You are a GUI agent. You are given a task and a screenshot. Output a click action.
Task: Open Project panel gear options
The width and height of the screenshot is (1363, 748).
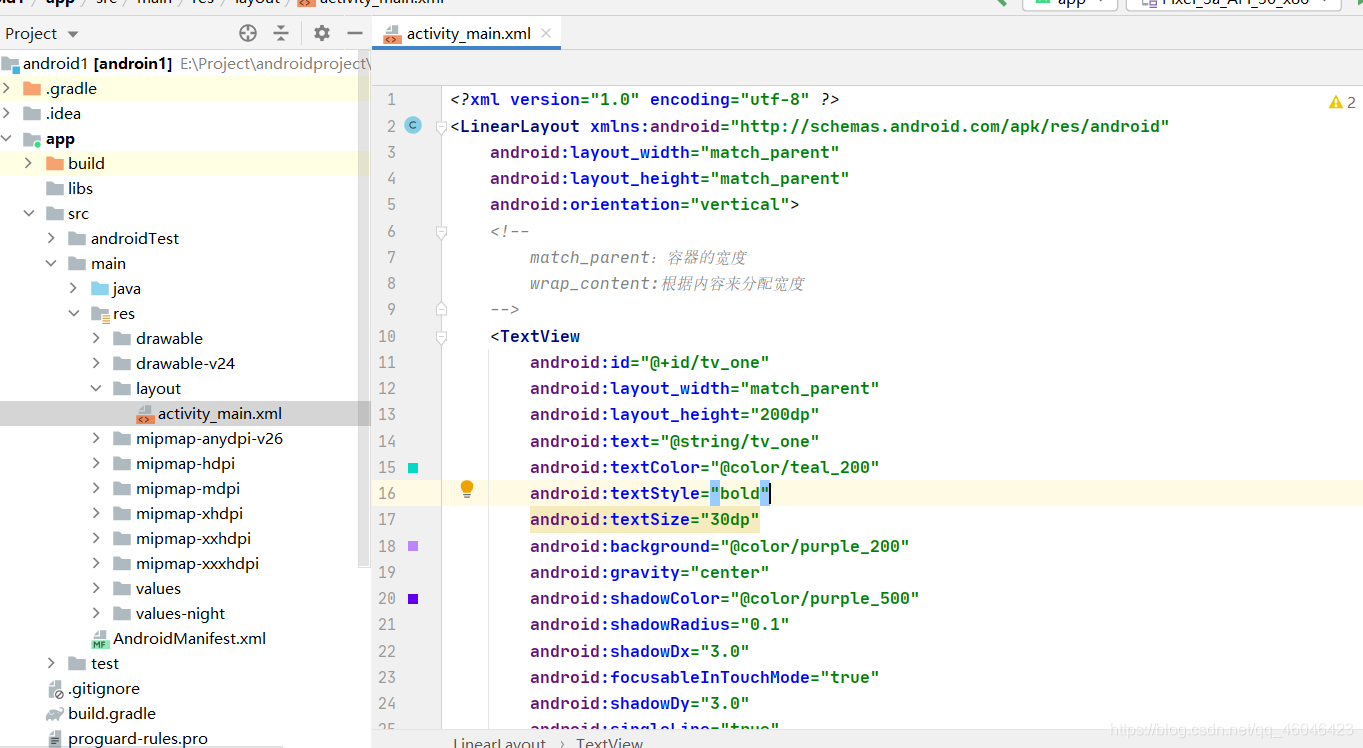pos(321,33)
